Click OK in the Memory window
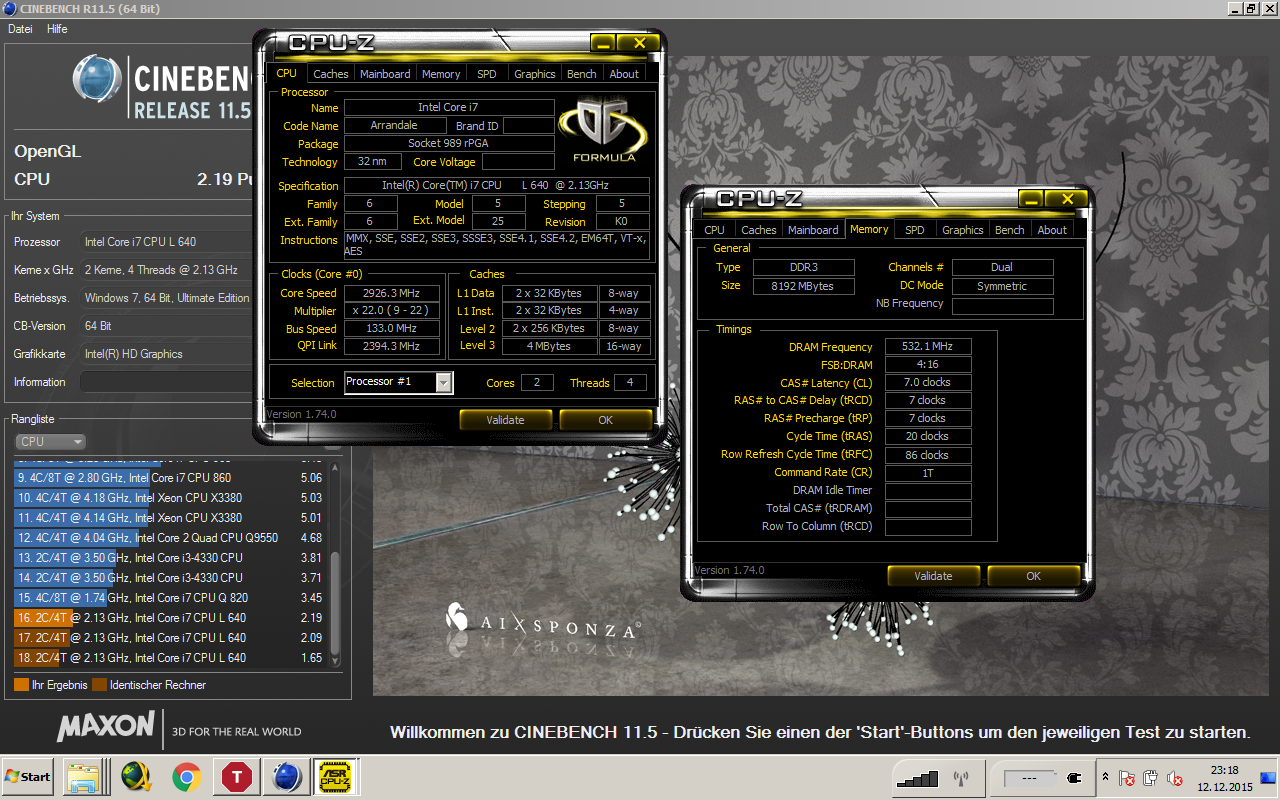1280x800 pixels. point(1033,576)
